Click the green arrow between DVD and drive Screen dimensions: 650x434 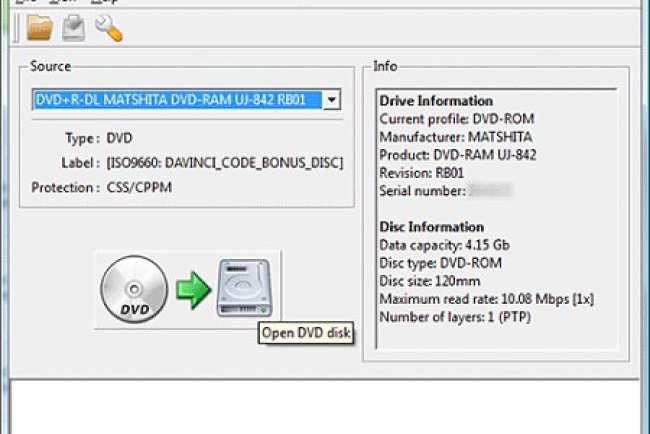[194, 288]
